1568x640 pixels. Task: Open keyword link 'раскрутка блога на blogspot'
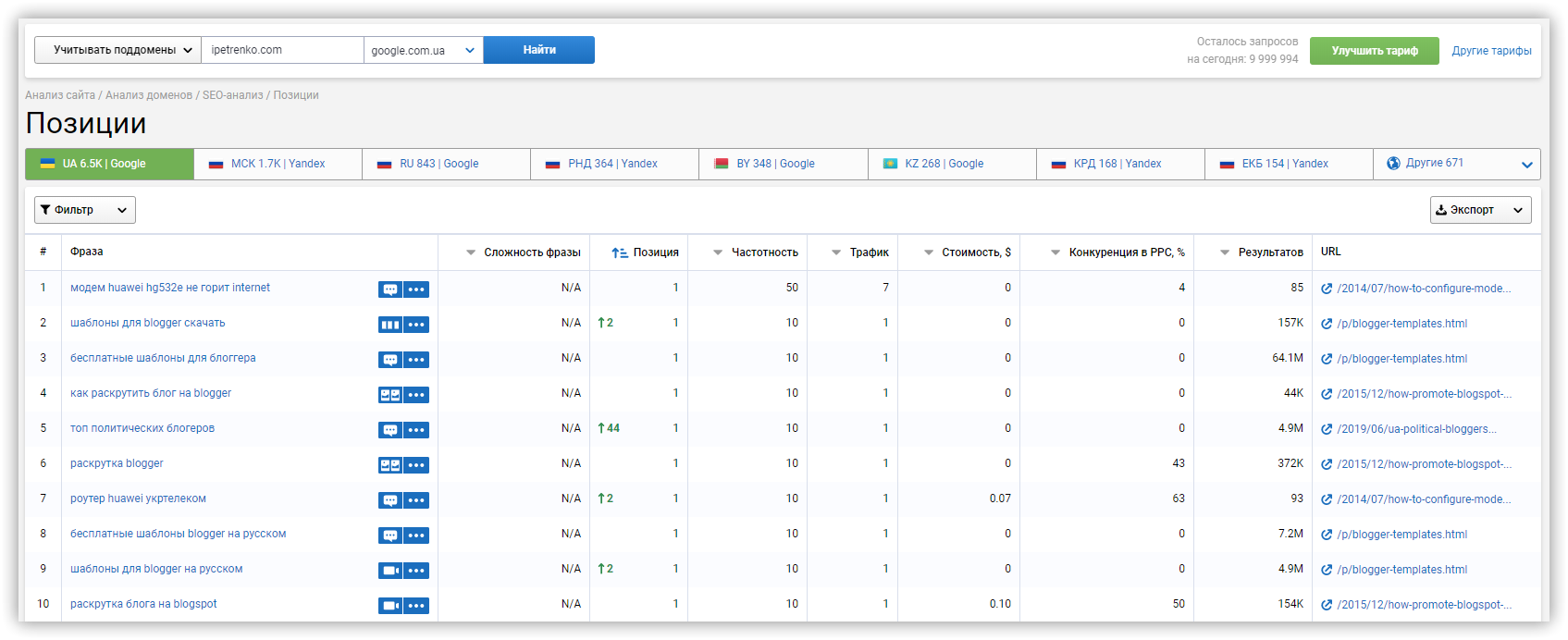(x=143, y=604)
